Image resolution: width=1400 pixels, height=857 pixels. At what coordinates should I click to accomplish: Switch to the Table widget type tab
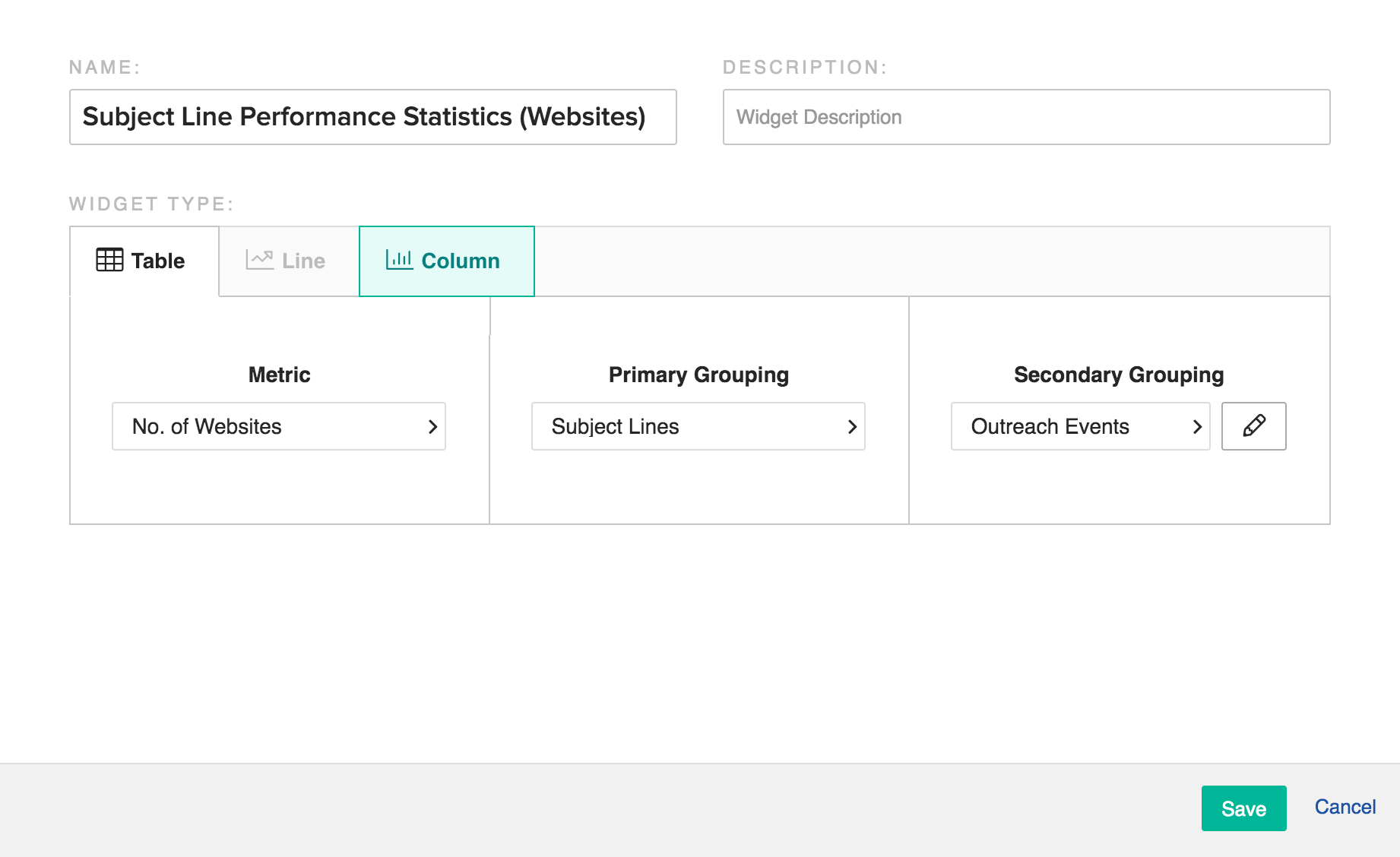pos(144,261)
